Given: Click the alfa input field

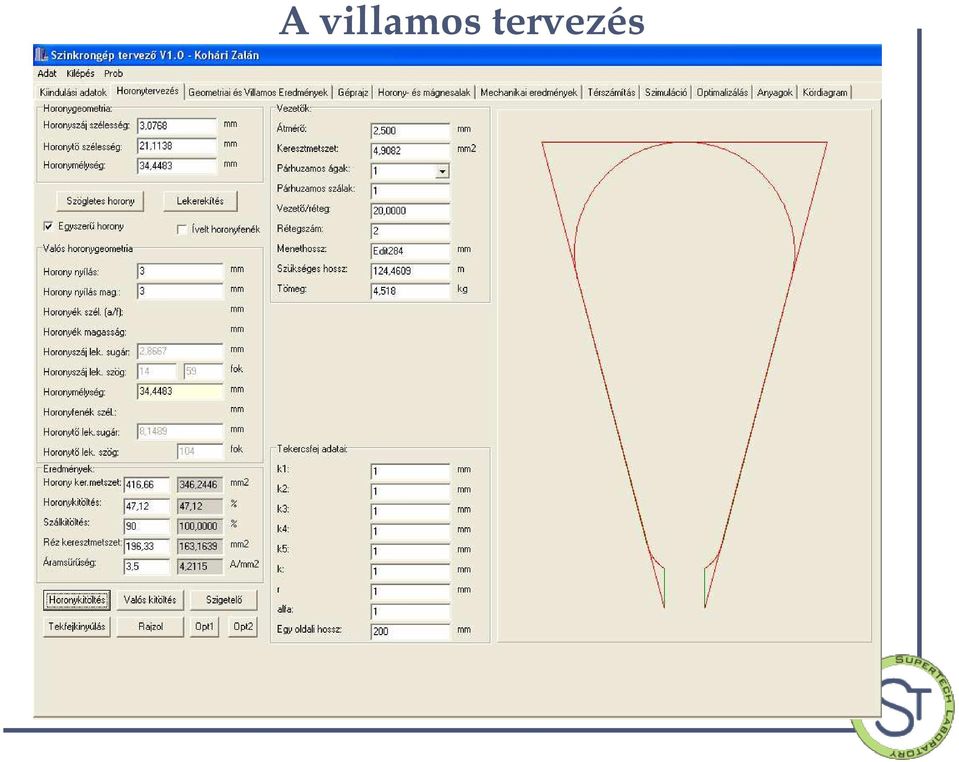Looking at the screenshot, I should tap(410, 612).
